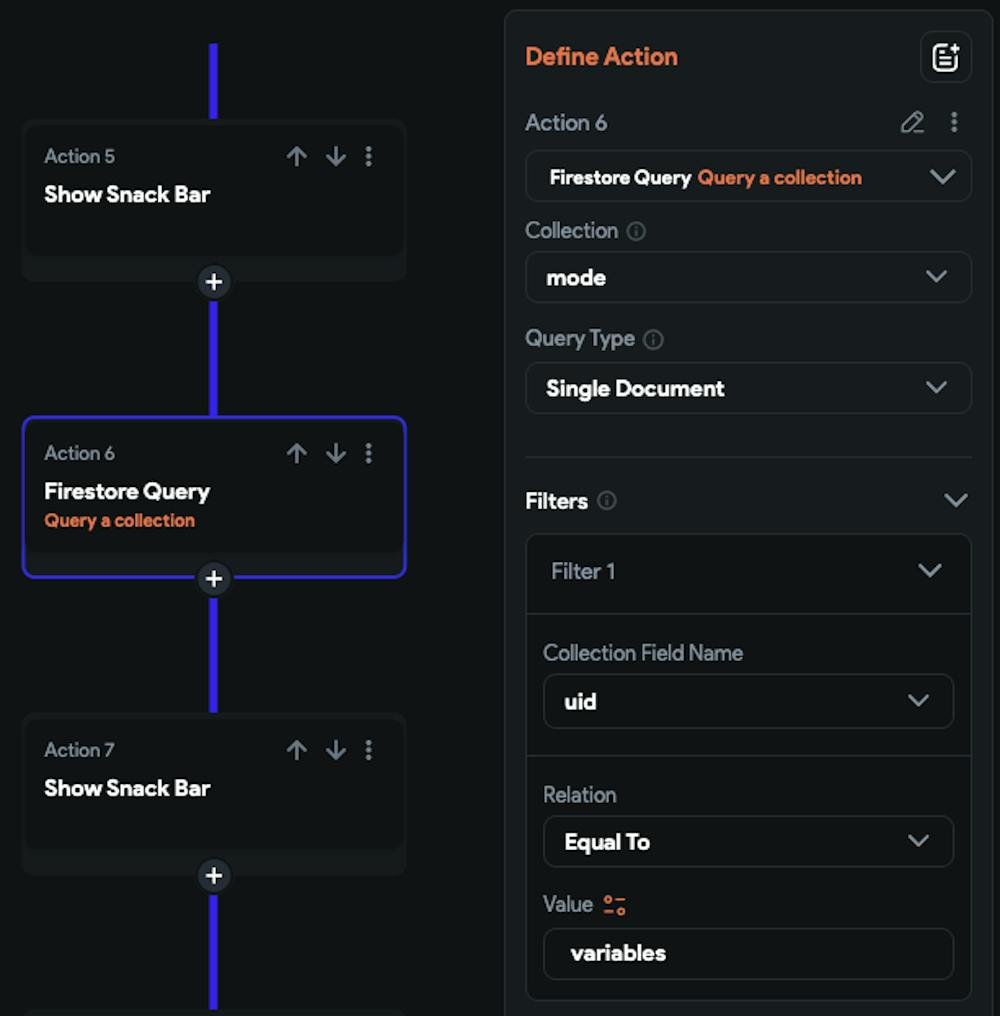The height and width of the screenshot is (1016, 1000).
Task: Show info about the Collection field
Action: point(636,231)
